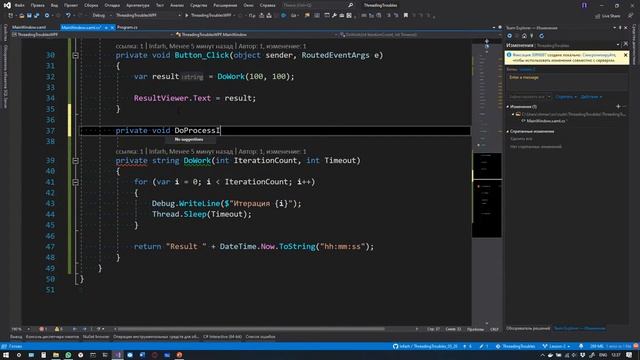Click the horizontal editor scrollbar
Screen dimensions: 640x360
point(251,329)
